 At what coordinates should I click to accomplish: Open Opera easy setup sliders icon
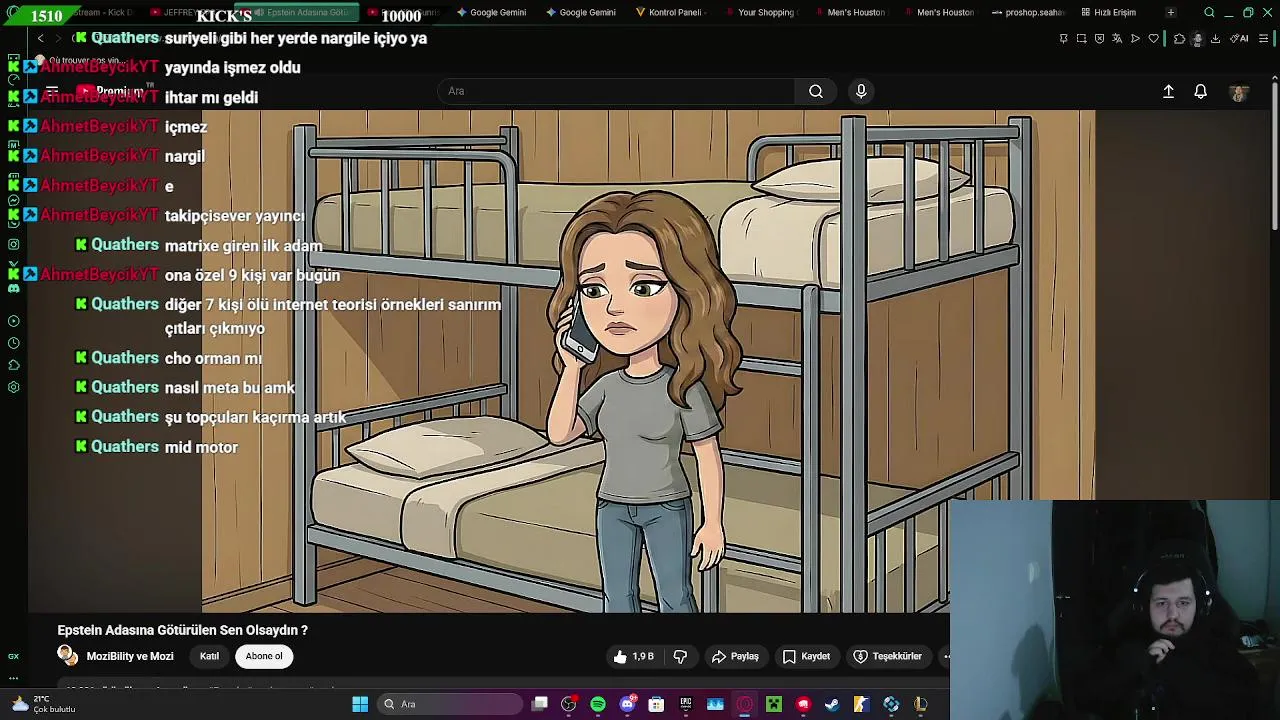point(1263,38)
